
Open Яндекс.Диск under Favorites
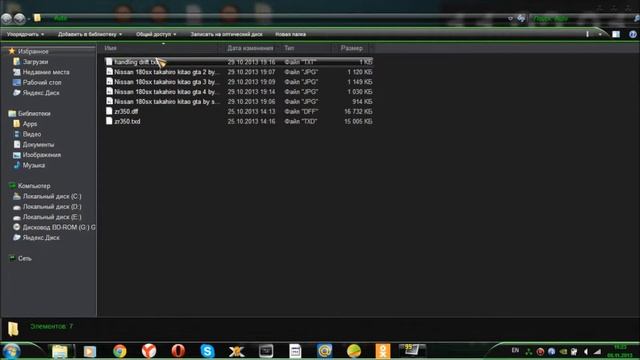41,93
